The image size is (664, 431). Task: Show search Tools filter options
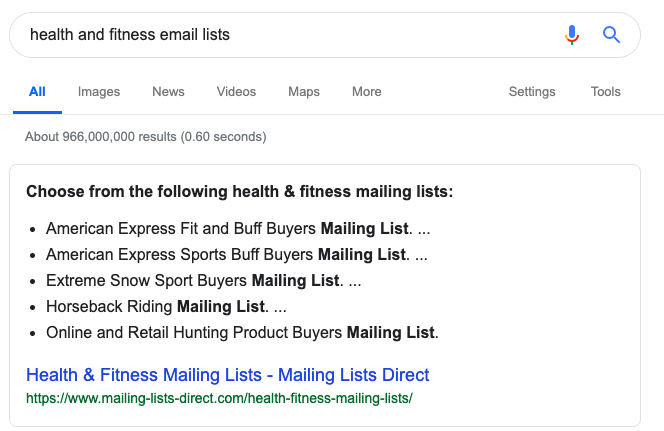[x=606, y=92]
